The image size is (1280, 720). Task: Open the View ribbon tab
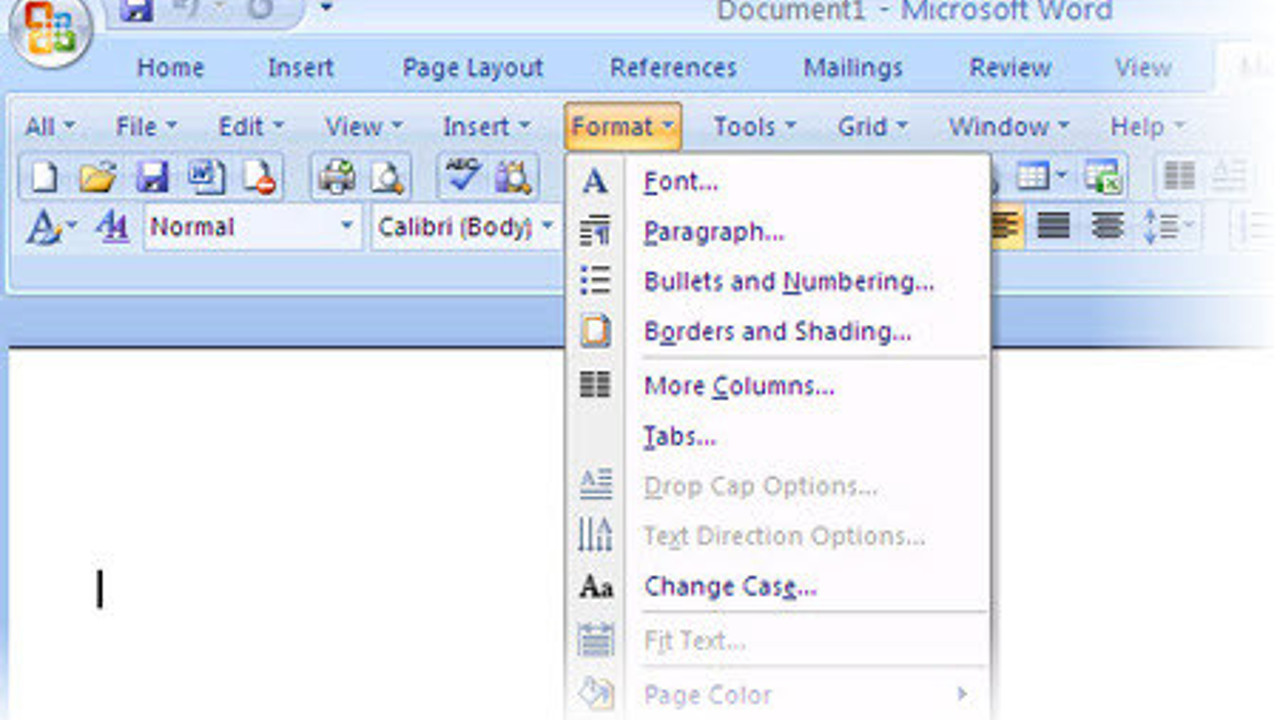point(1143,68)
